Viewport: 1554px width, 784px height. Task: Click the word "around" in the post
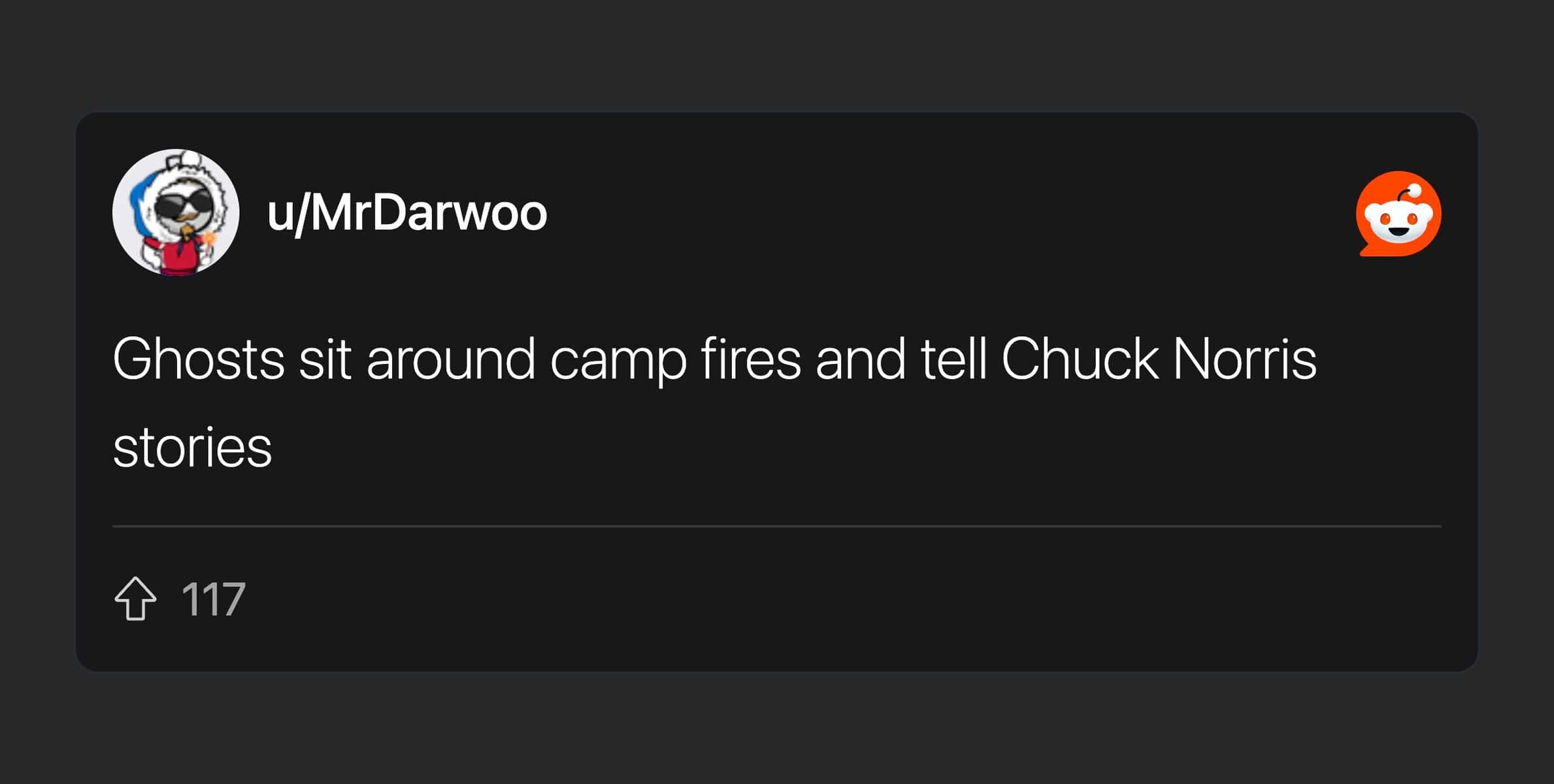click(x=451, y=359)
